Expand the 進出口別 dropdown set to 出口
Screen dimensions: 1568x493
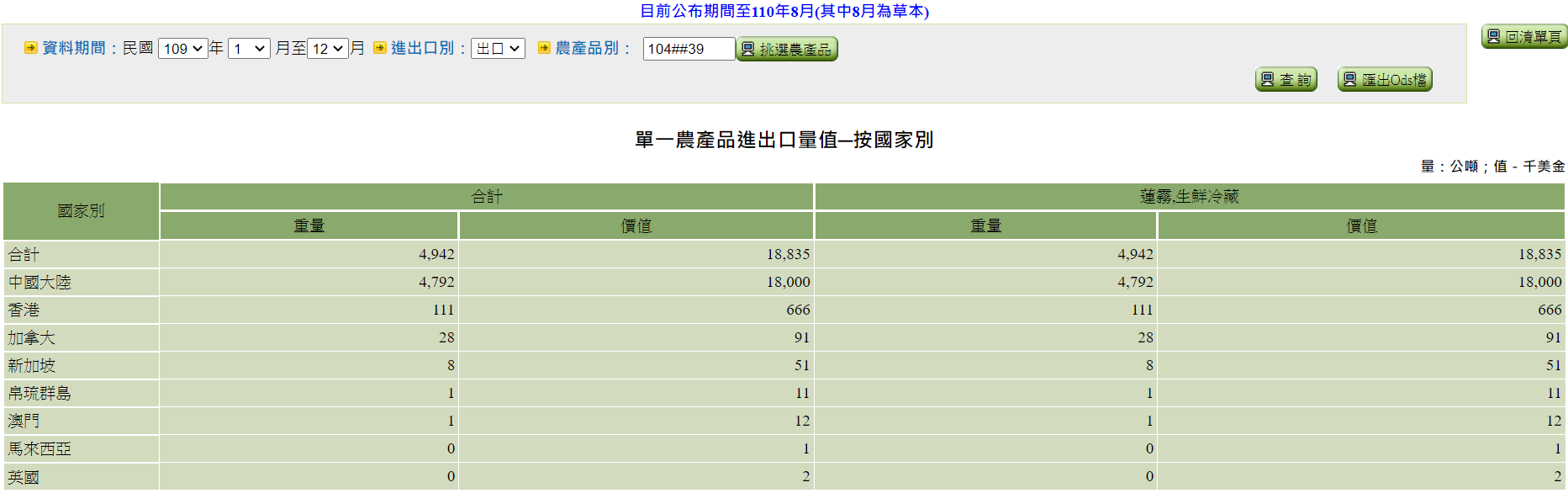[498, 49]
